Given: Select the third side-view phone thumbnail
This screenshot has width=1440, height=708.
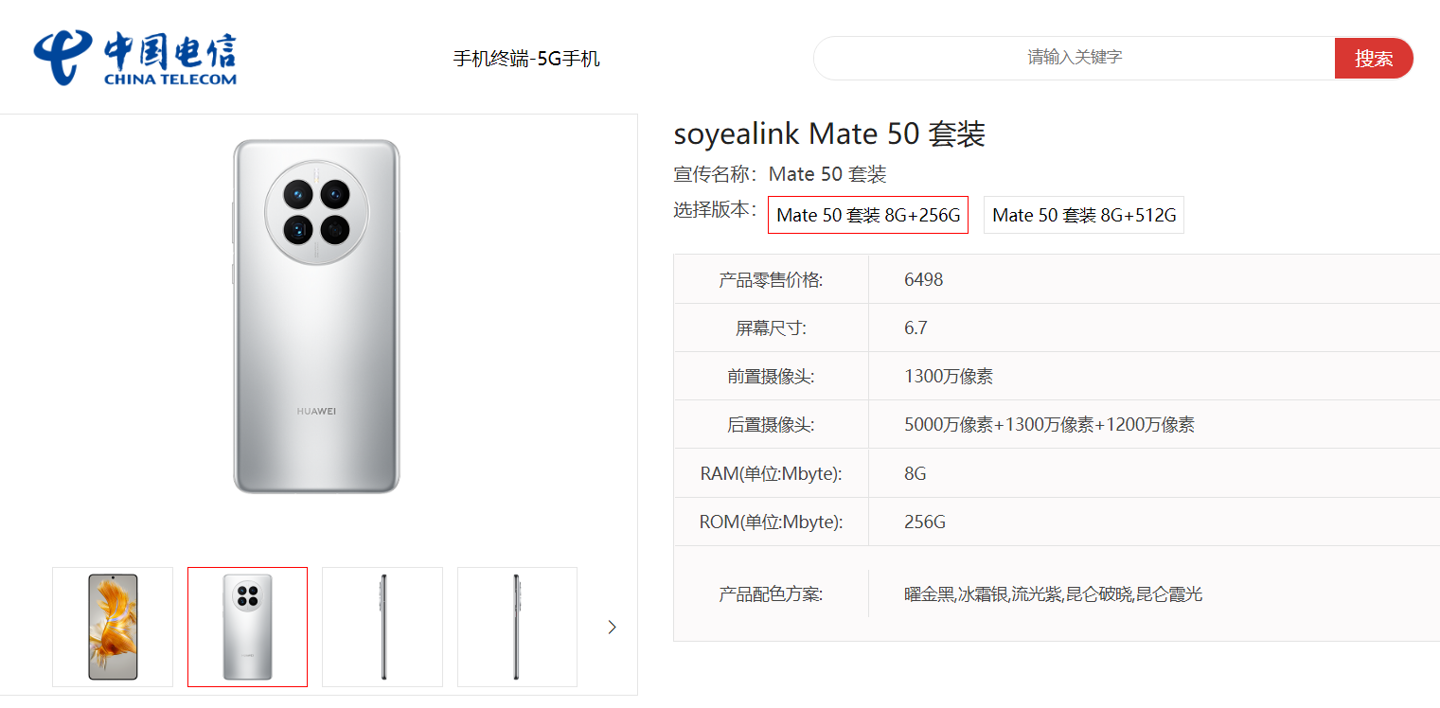Looking at the screenshot, I should pos(382,627).
